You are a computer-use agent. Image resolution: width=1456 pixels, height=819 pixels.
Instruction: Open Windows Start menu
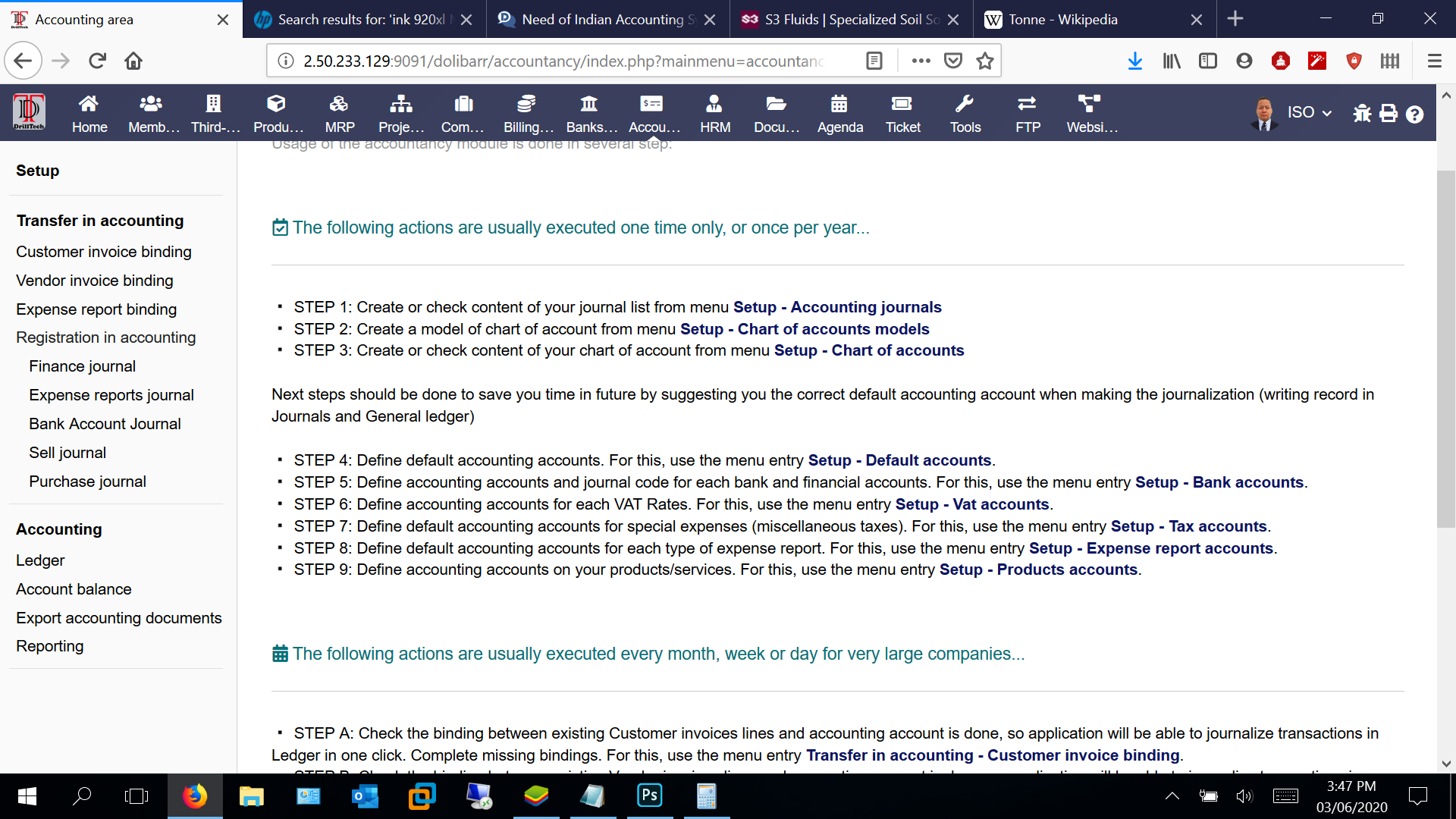(x=27, y=795)
